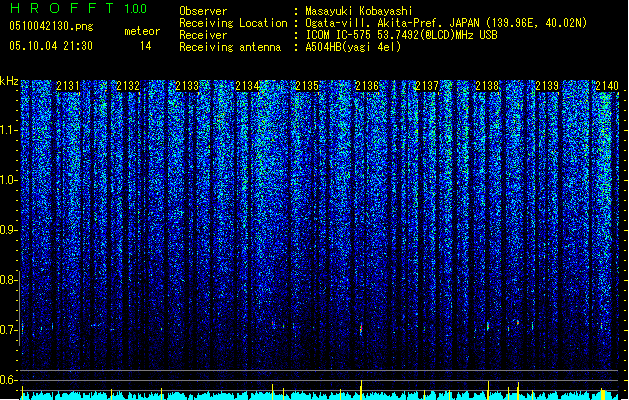Select the filename 0510042130.png
Image resolution: width=629 pixels, height=400 pixels.
51,26
